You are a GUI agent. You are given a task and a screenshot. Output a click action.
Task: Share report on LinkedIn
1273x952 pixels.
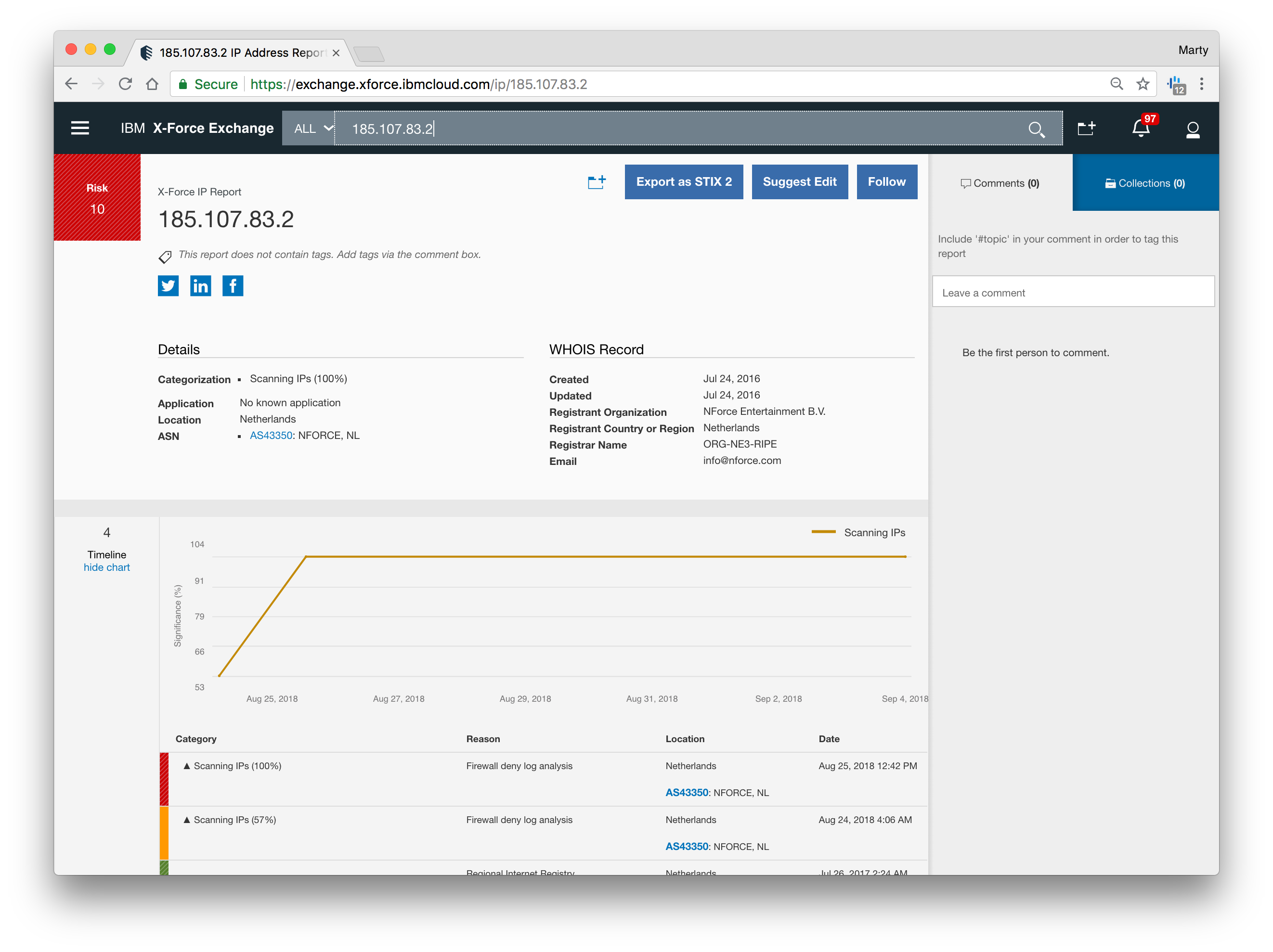(x=200, y=285)
